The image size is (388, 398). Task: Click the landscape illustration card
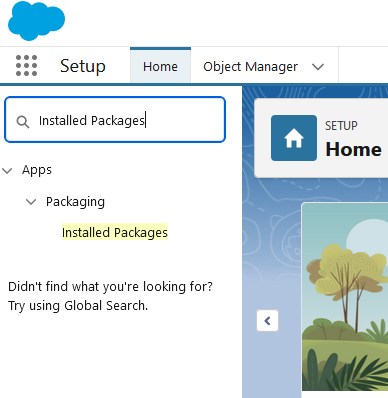345,297
